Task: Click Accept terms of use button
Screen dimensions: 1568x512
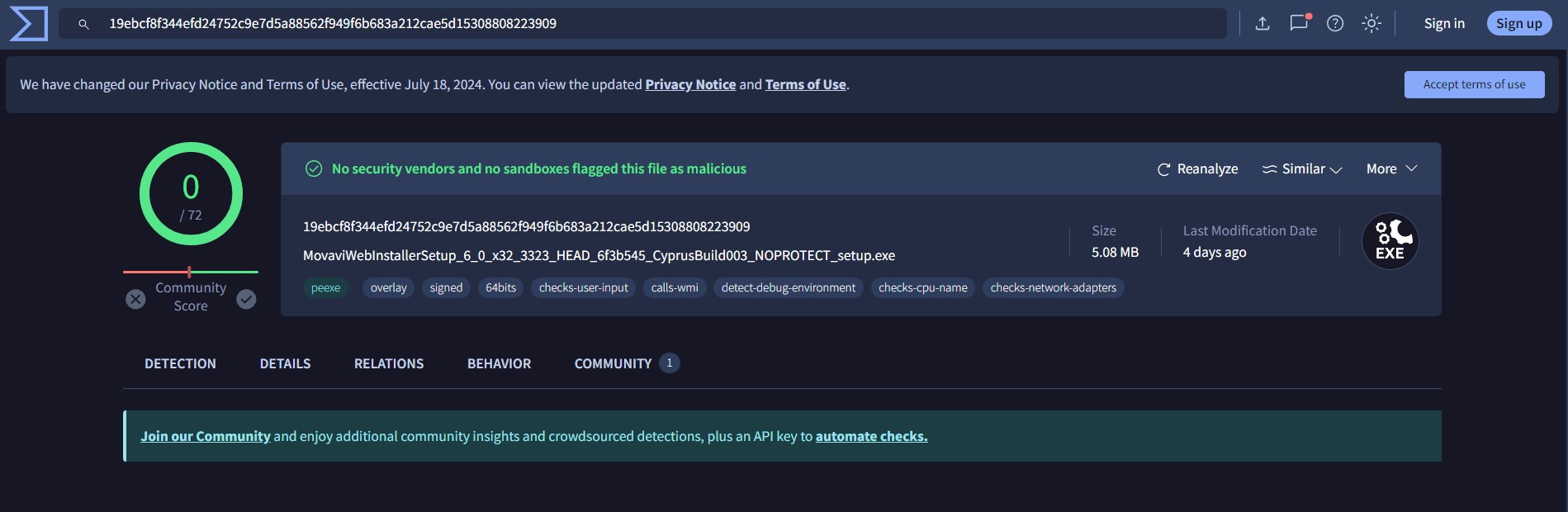Action: point(1474,84)
